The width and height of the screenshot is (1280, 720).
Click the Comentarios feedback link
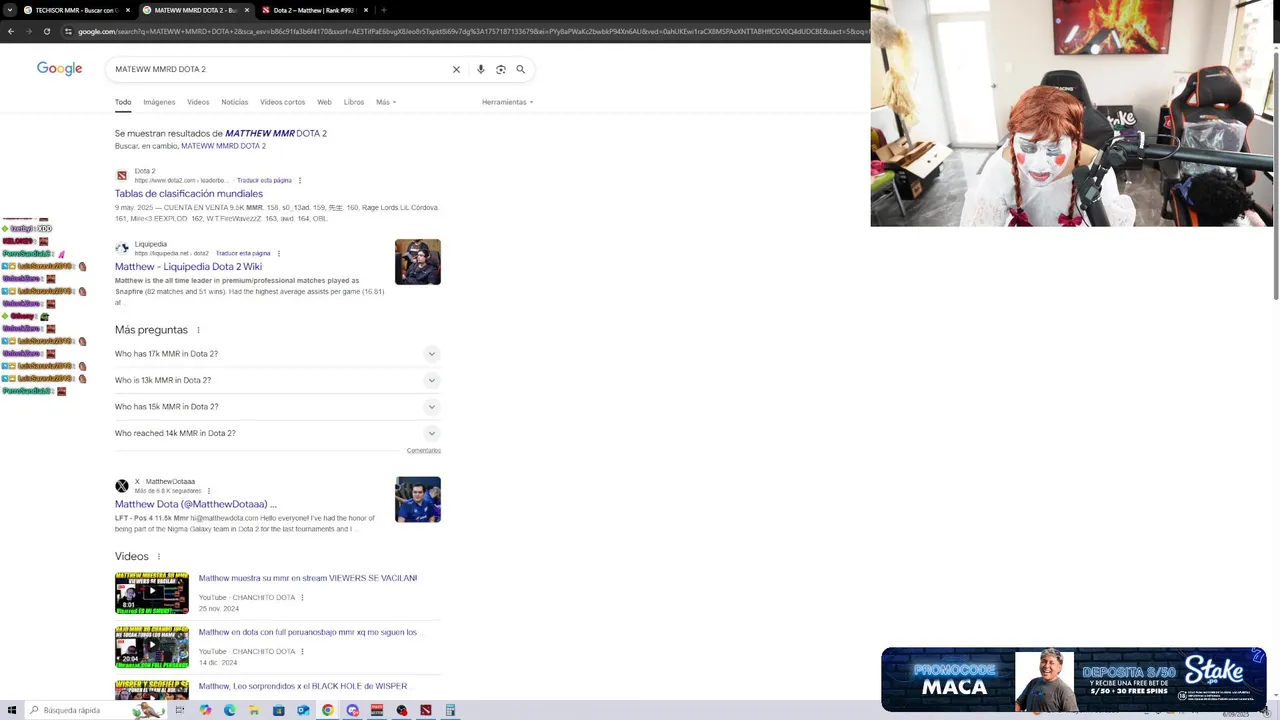[424, 451]
